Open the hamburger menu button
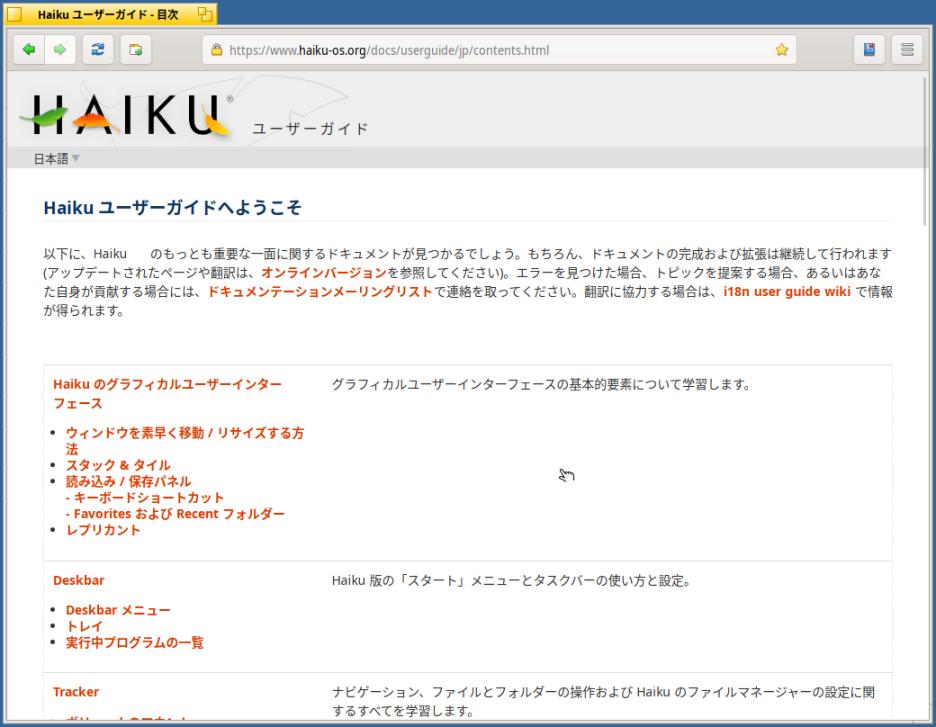 pos(907,50)
